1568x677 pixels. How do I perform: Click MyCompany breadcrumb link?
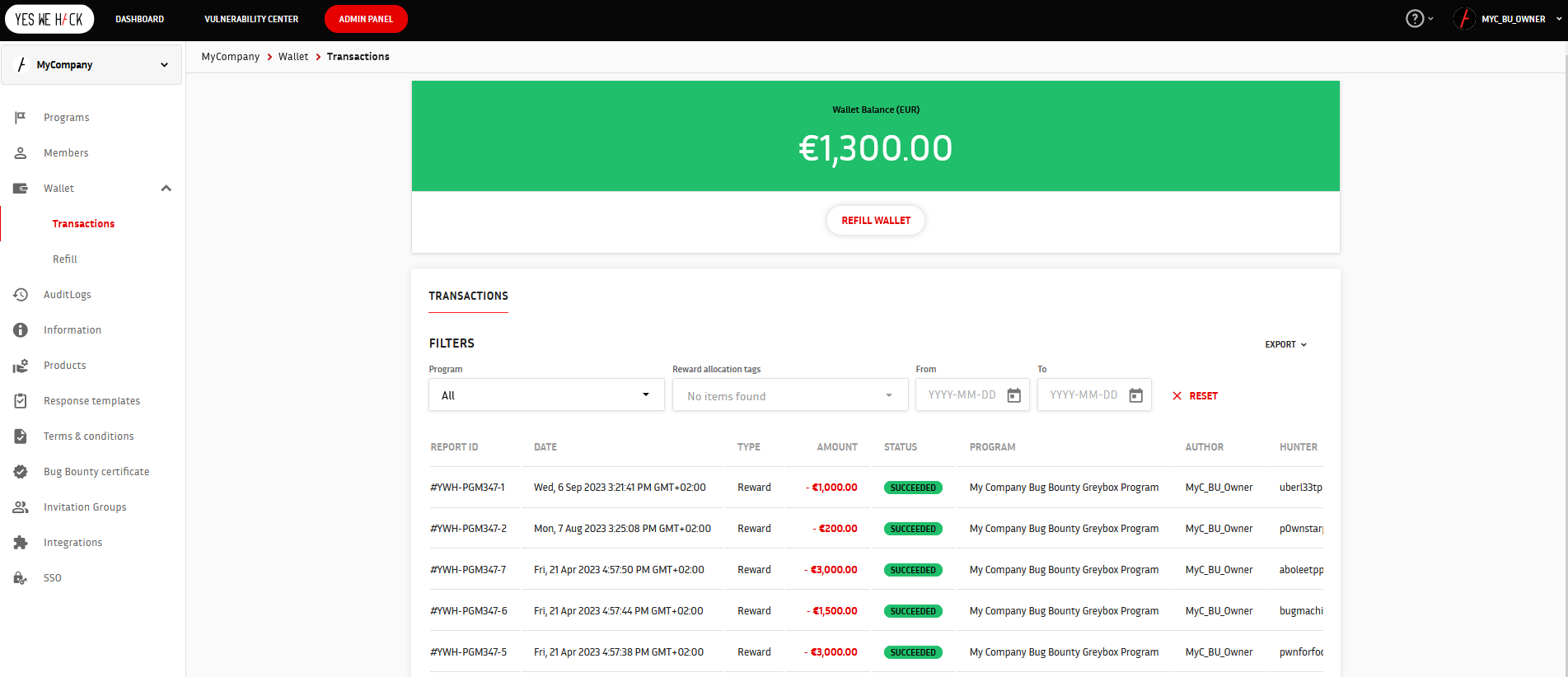tap(231, 57)
